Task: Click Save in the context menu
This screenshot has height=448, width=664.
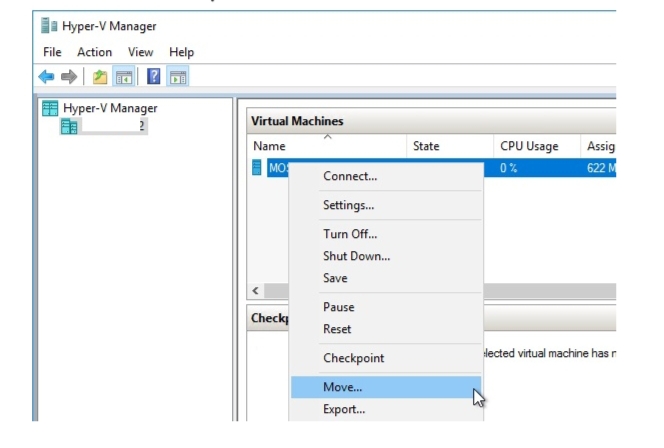Action: (x=386, y=278)
